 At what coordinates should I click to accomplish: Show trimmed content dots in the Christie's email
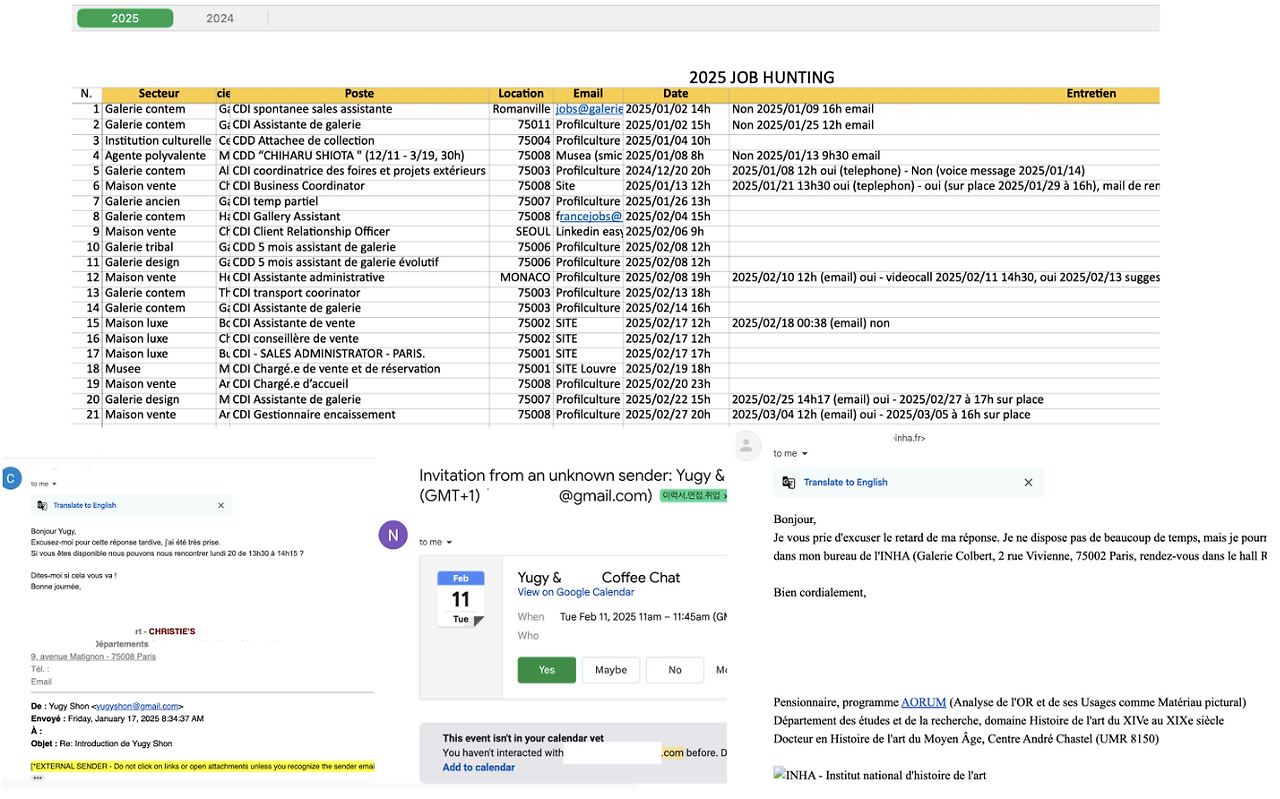pyautogui.click(x=37, y=778)
